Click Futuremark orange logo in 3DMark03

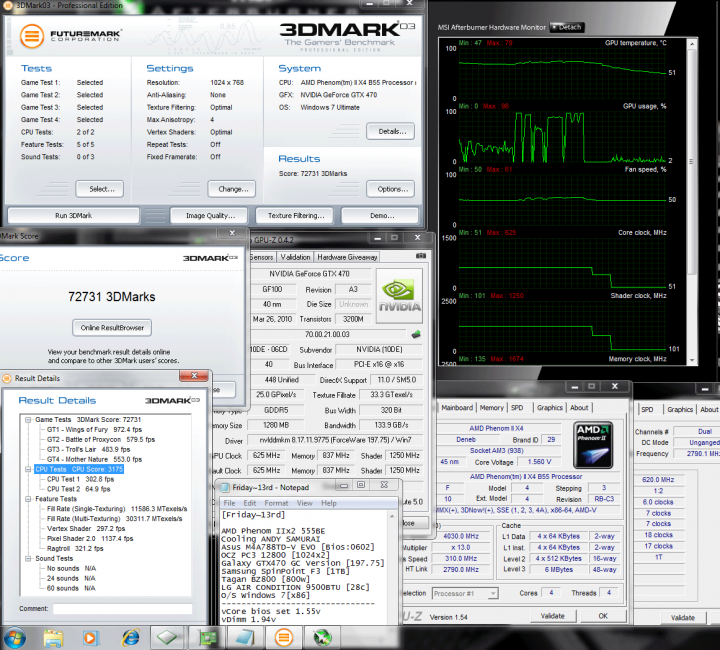tap(32, 36)
